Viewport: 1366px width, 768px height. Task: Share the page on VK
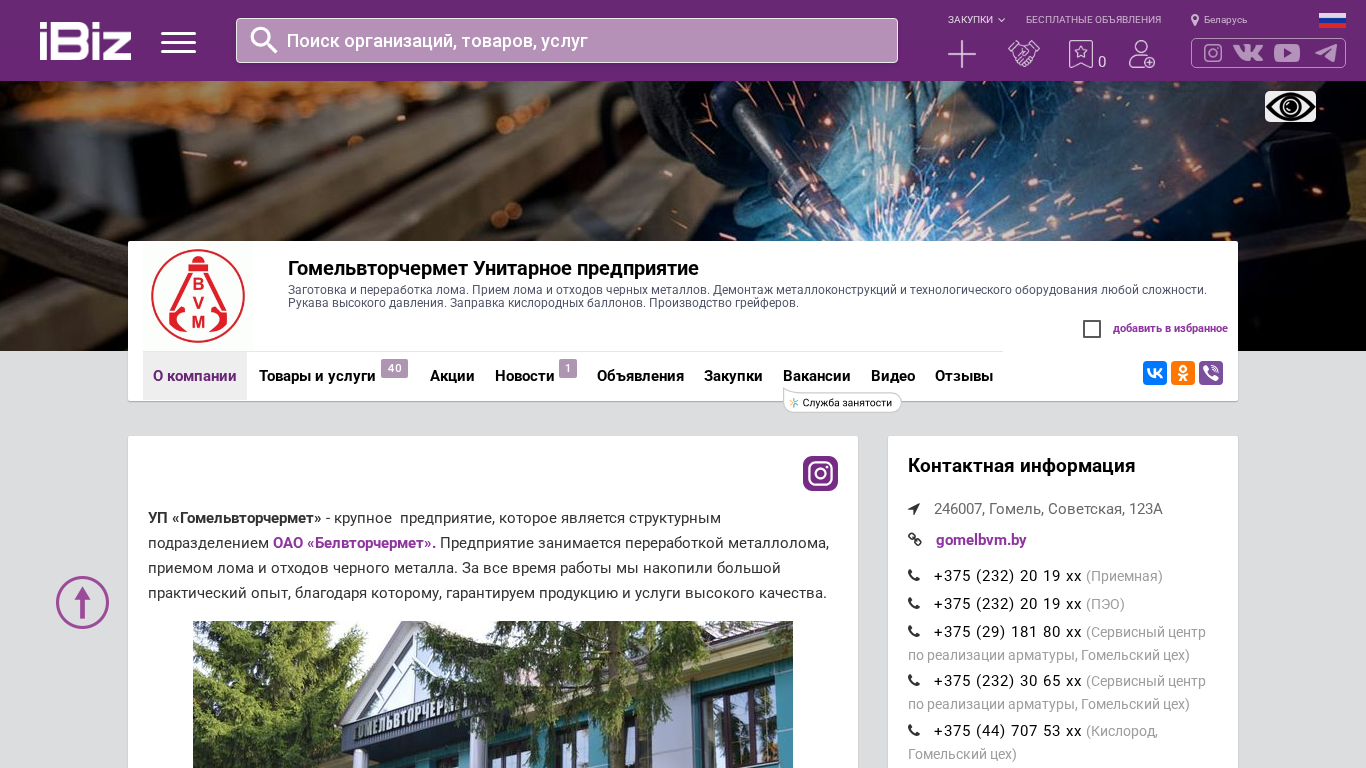coord(1155,373)
